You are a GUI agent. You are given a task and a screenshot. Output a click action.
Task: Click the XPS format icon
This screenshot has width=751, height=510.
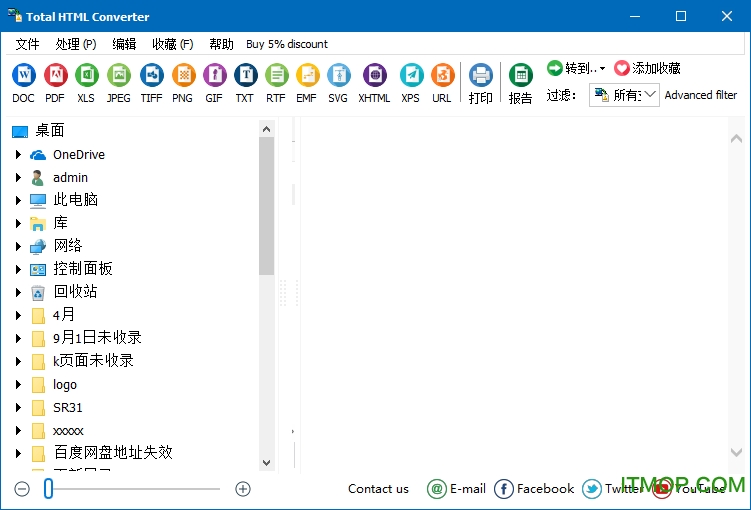[x=411, y=76]
